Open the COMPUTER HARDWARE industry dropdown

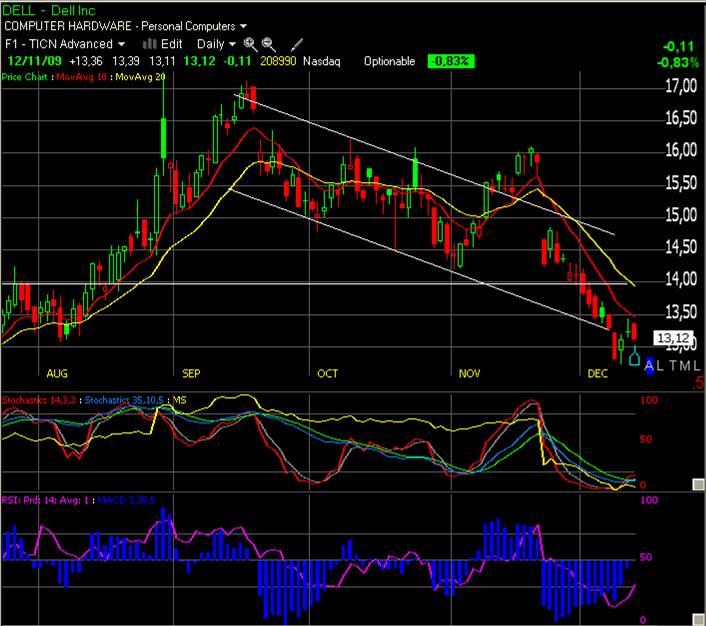pyautogui.click(x=243, y=26)
